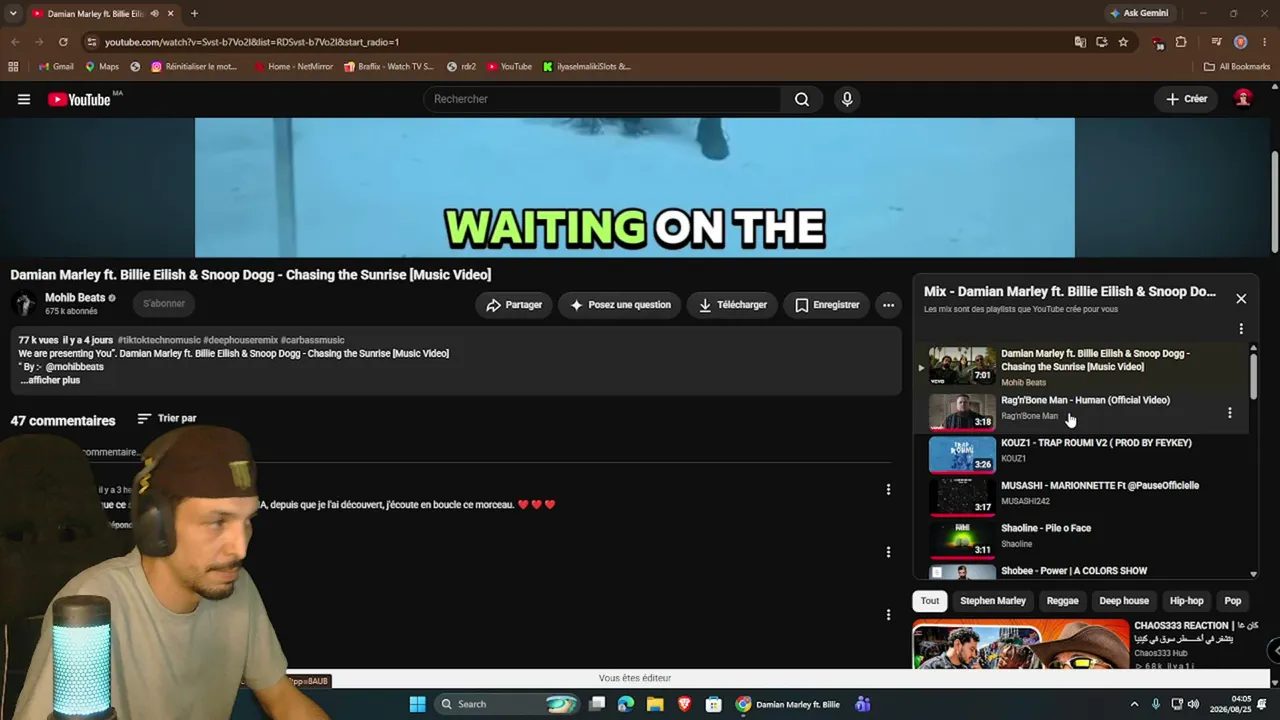1280x720 pixels.
Task: Click the Ask Gemini button
Action: click(x=1138, y=14)
